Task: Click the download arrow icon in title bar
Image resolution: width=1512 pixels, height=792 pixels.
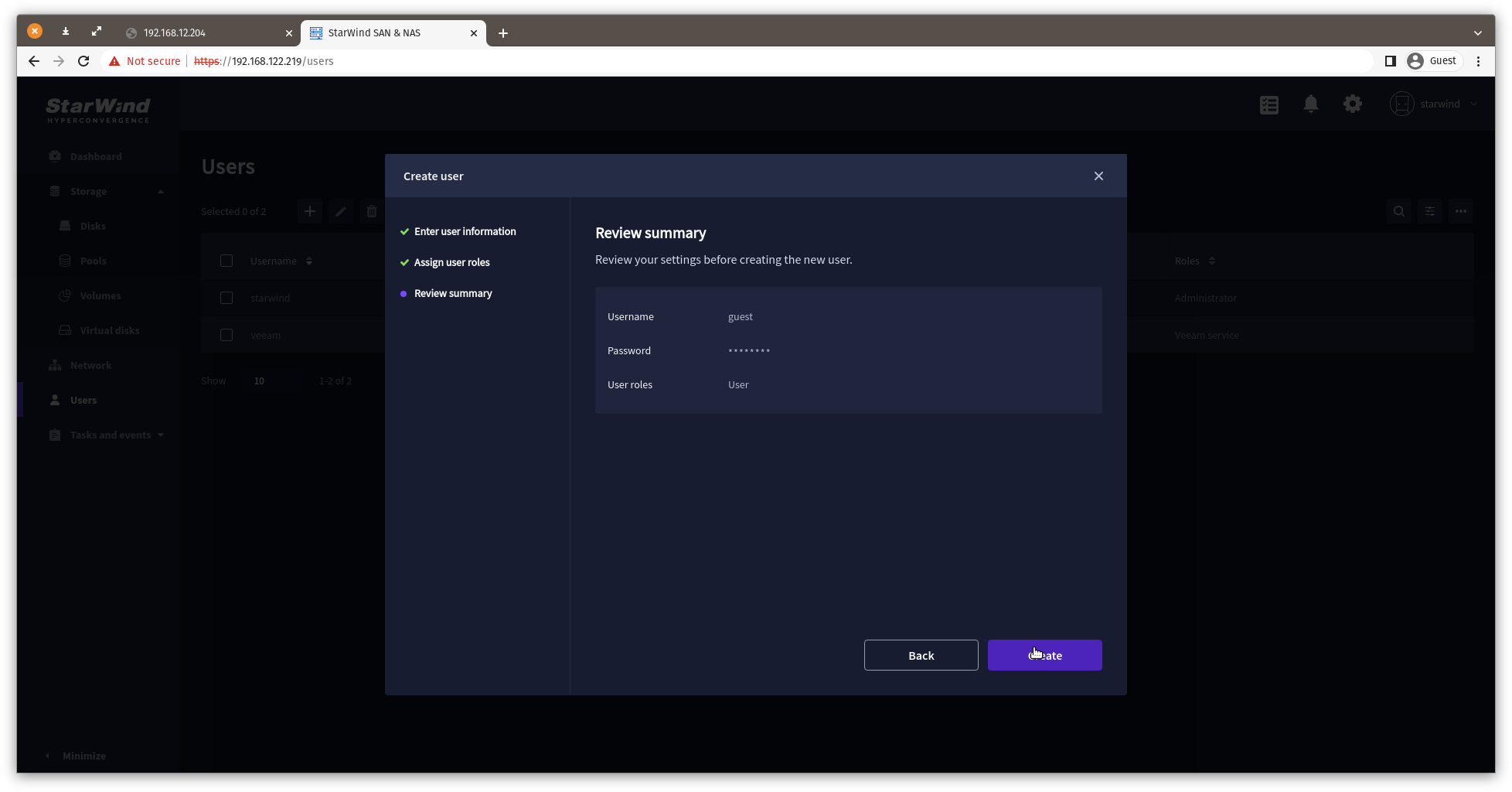Action: [x=66, y=31]
